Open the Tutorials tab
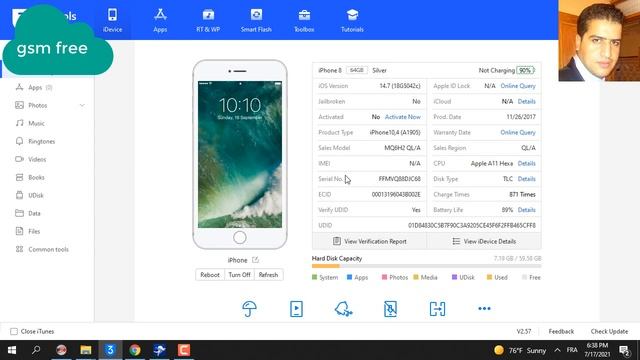This screenshot has height=360, width=640. [x=352, y=20]
